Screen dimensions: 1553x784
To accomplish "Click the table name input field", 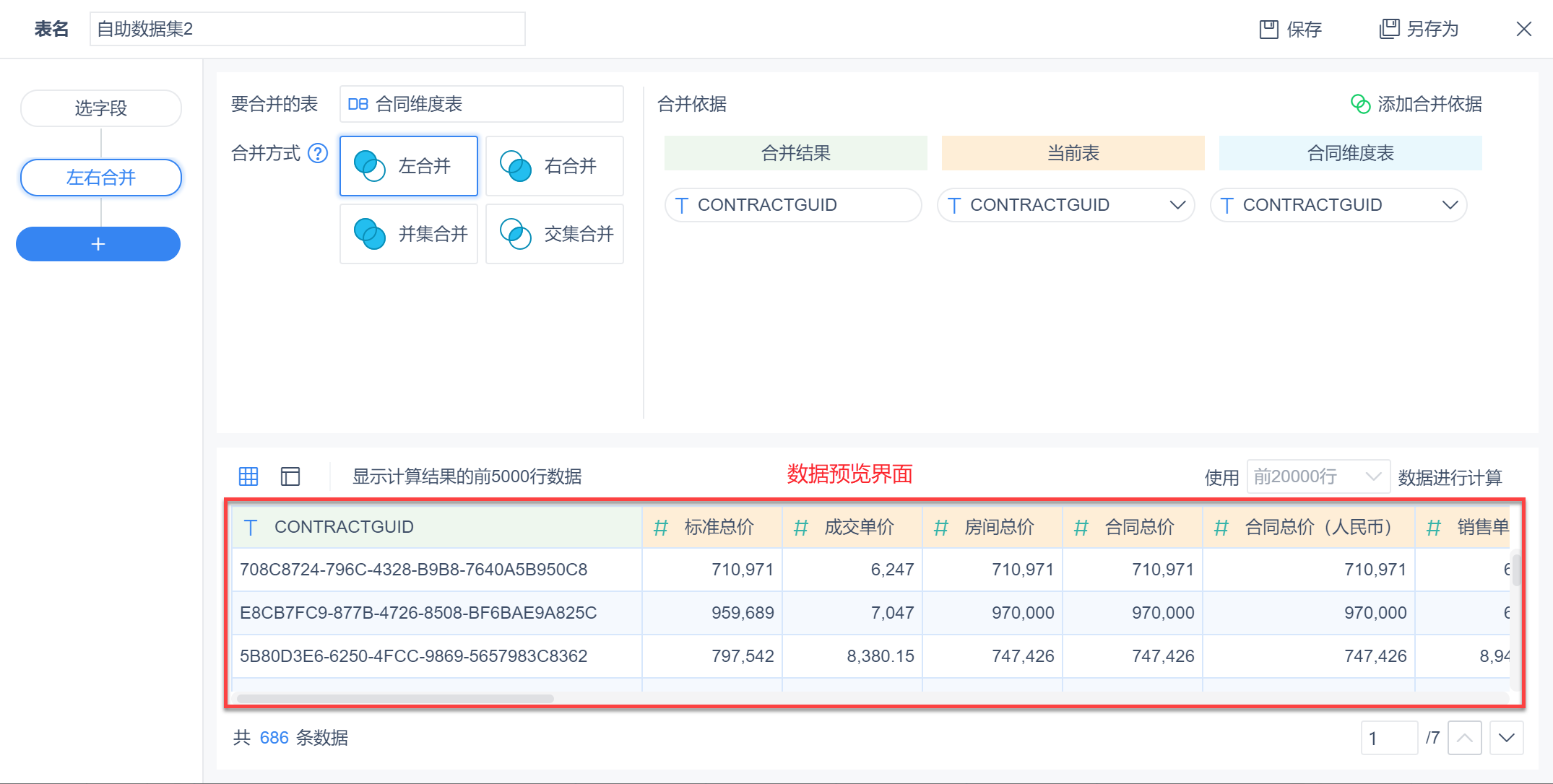I will pos(307,29).
